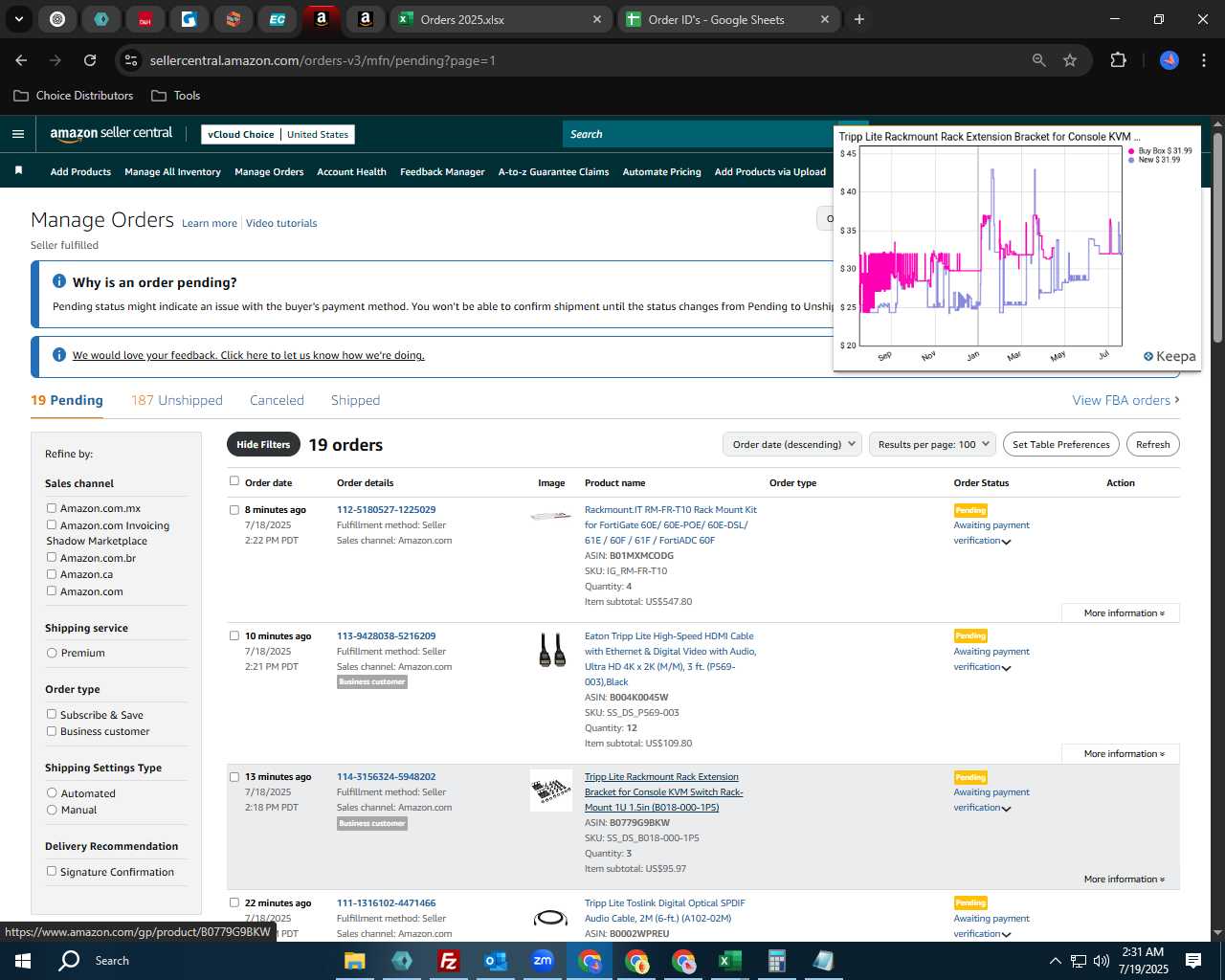
Task: Open FileZilla from the taskbar
Action: 448,961
